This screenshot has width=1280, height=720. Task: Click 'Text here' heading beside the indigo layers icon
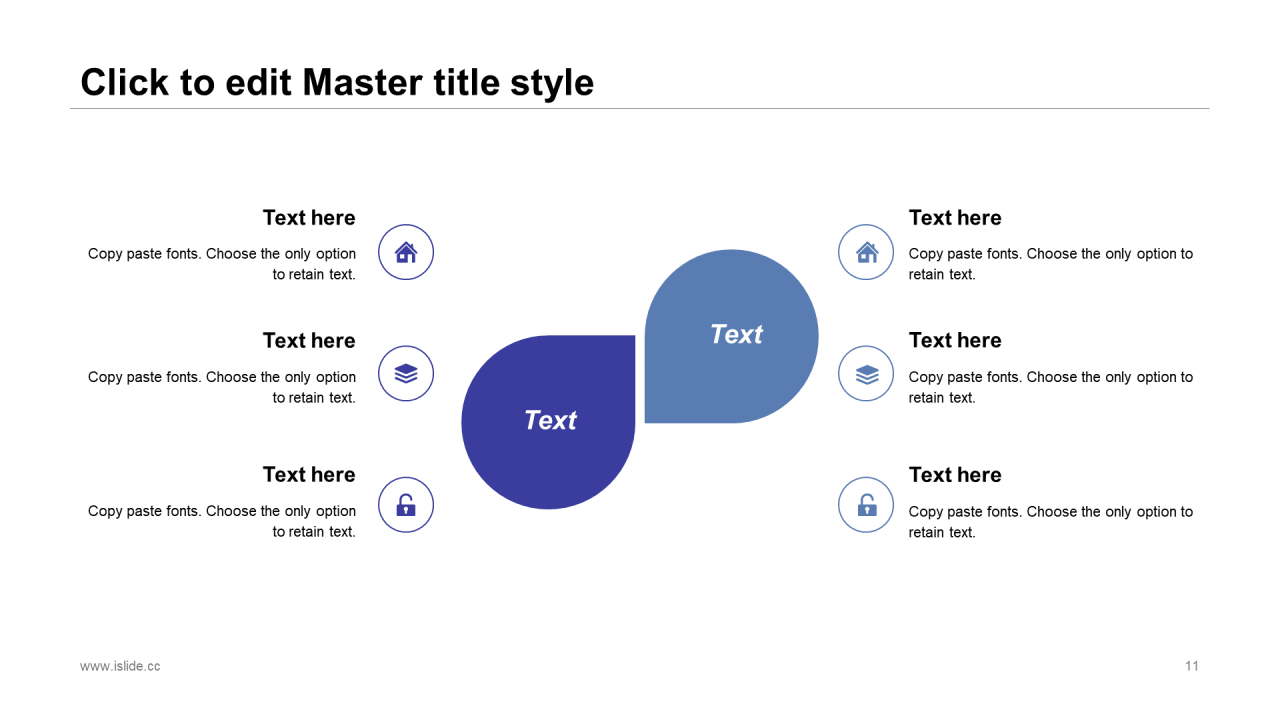[309, 341]
